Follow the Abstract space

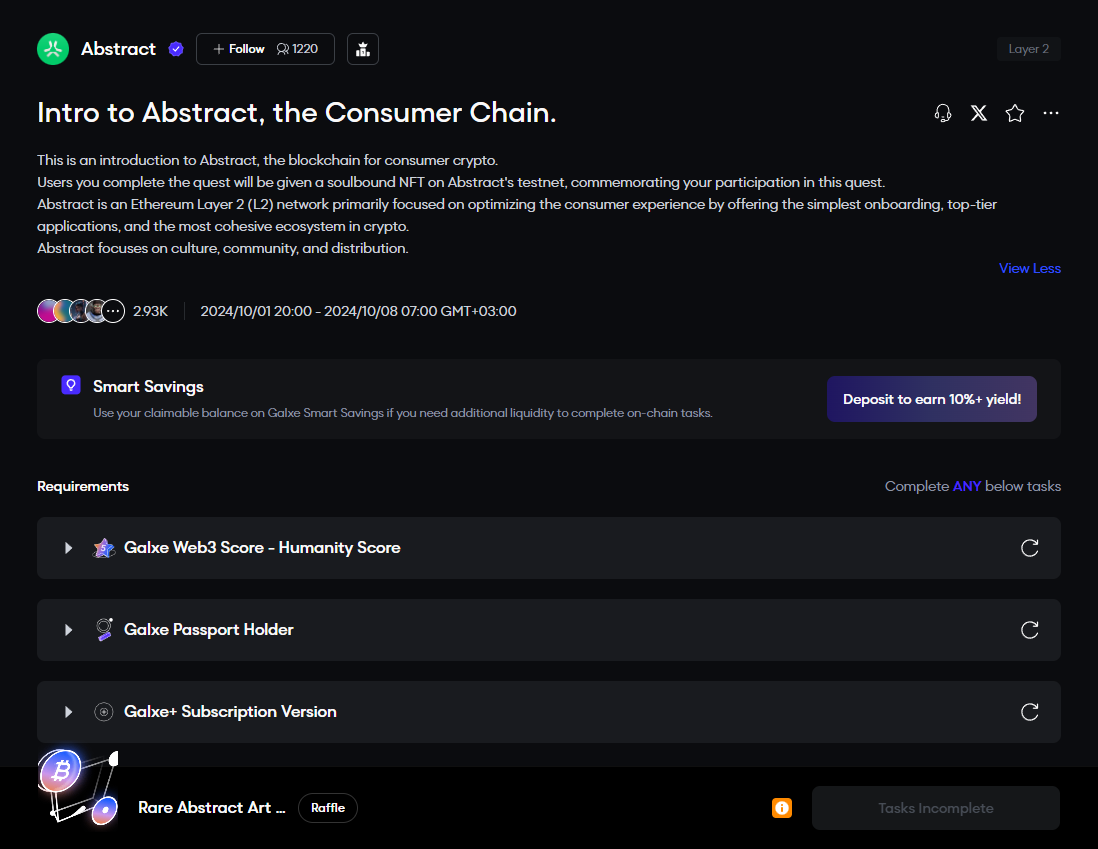tap(239, 49)
